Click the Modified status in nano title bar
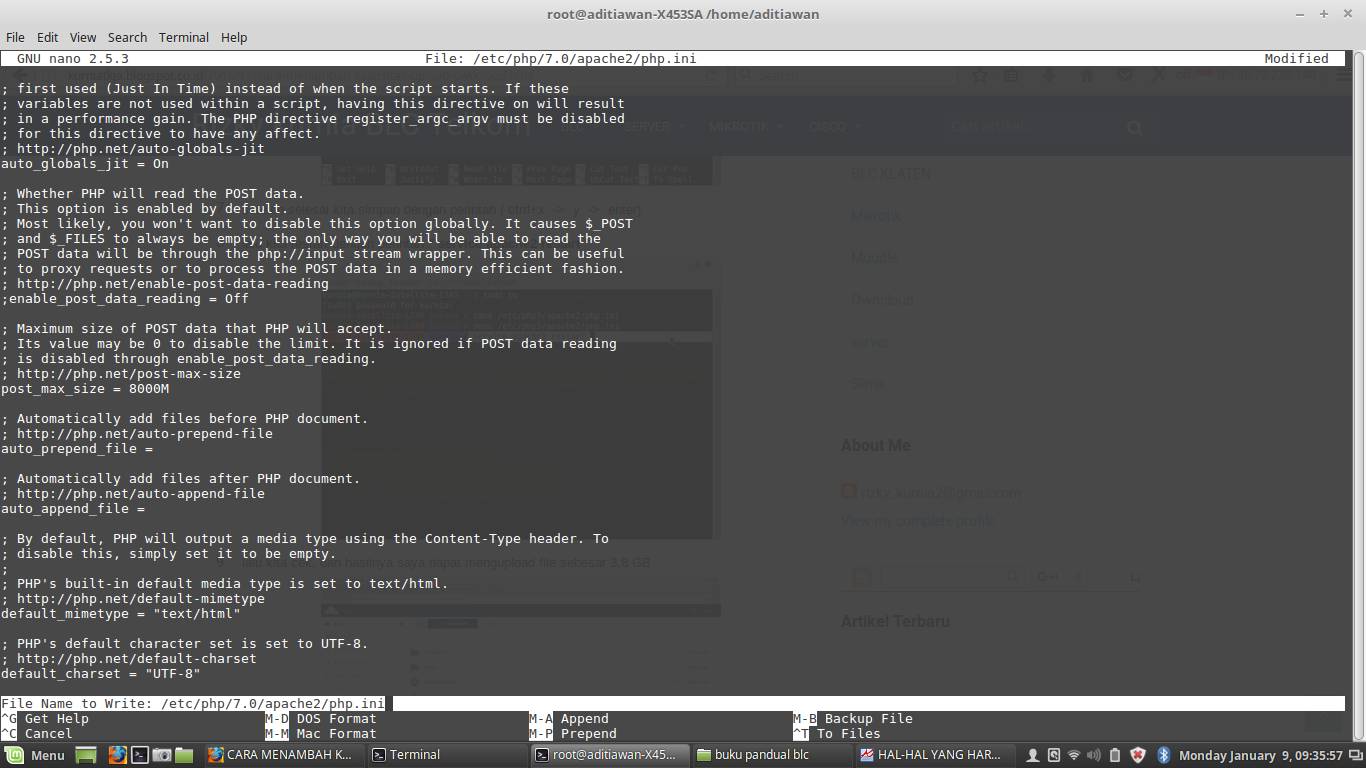This screenshot has height=768, width=1366. [1296, 58]
